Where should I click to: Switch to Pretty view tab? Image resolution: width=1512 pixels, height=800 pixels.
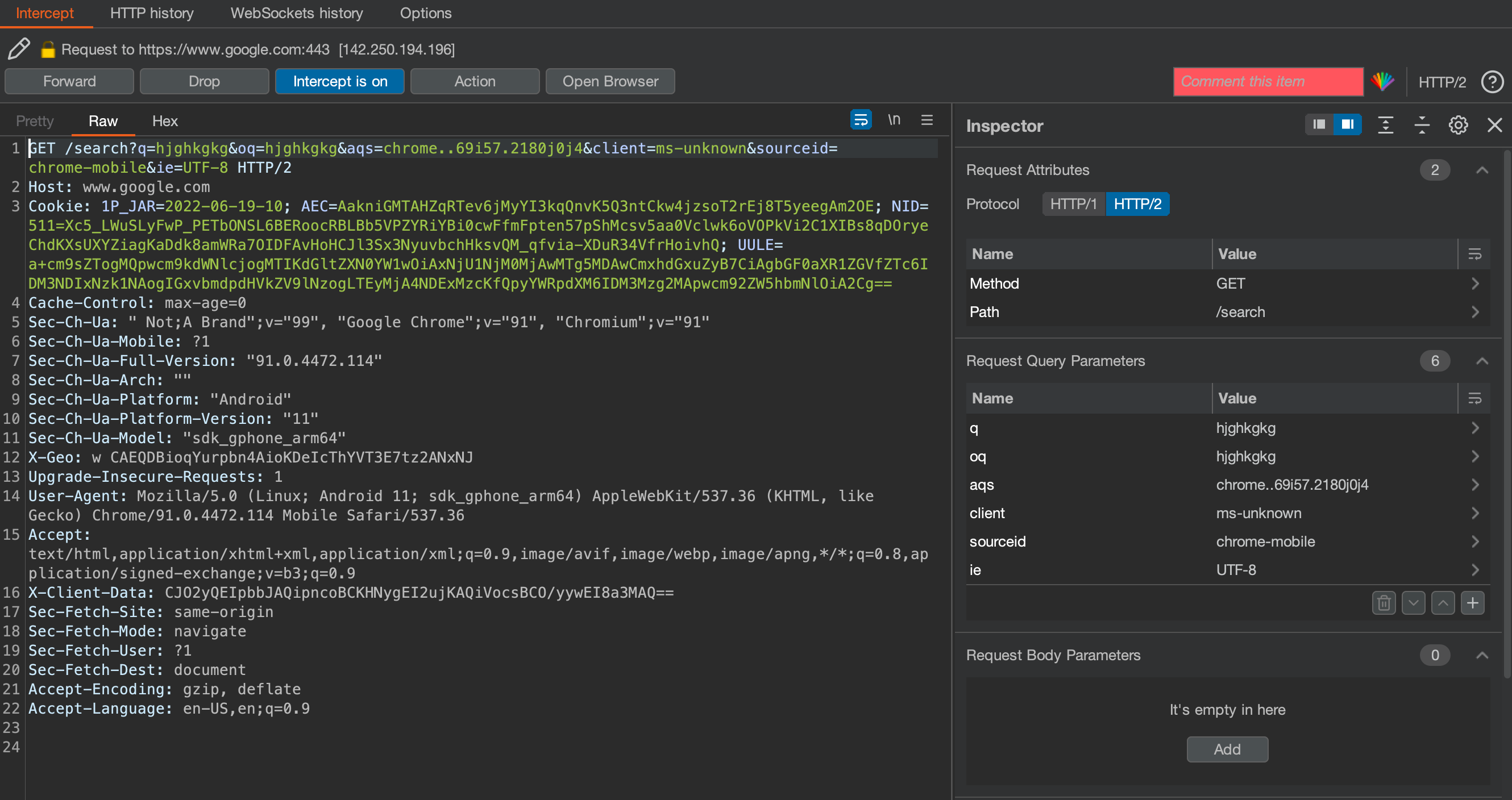pos(35,121)
